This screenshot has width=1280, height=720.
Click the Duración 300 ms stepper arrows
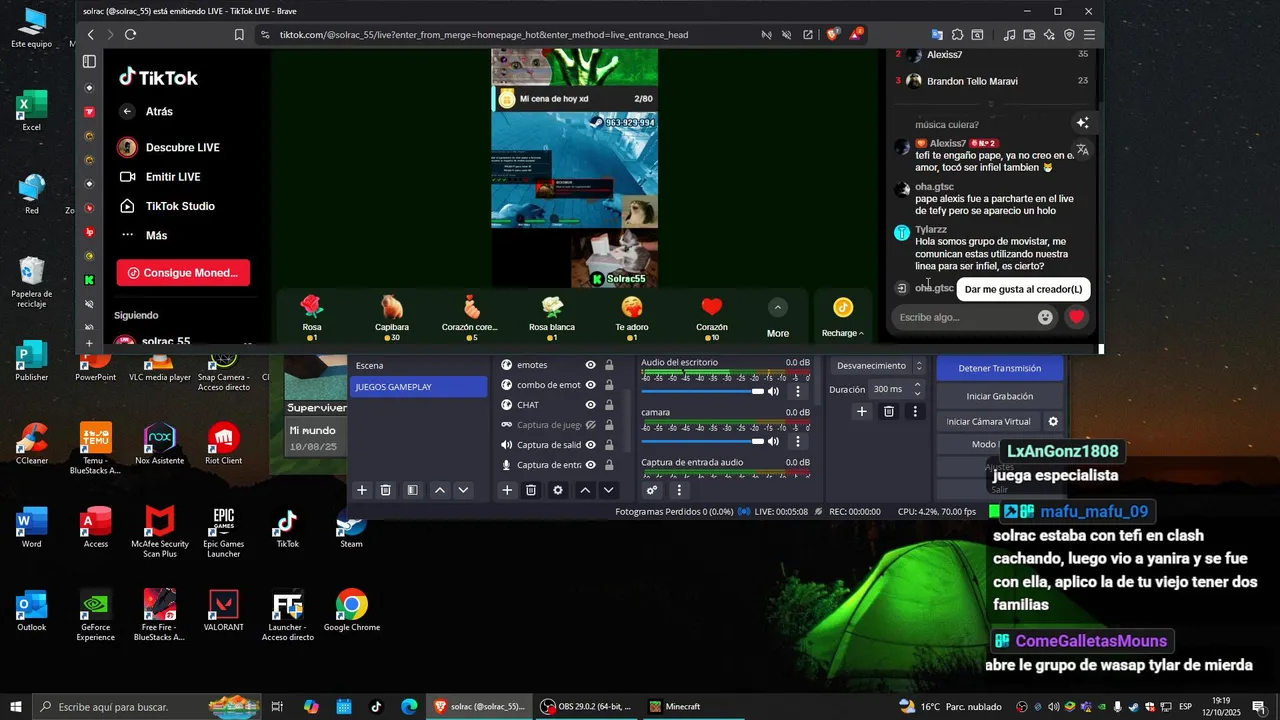tap(917, 389)
